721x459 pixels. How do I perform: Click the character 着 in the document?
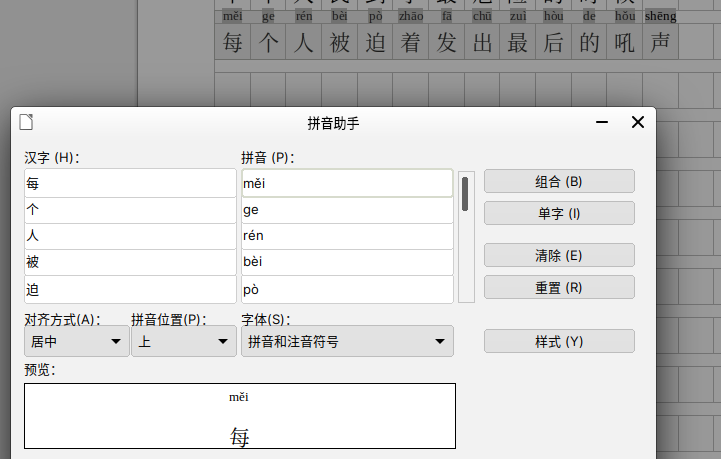(411, 43)
